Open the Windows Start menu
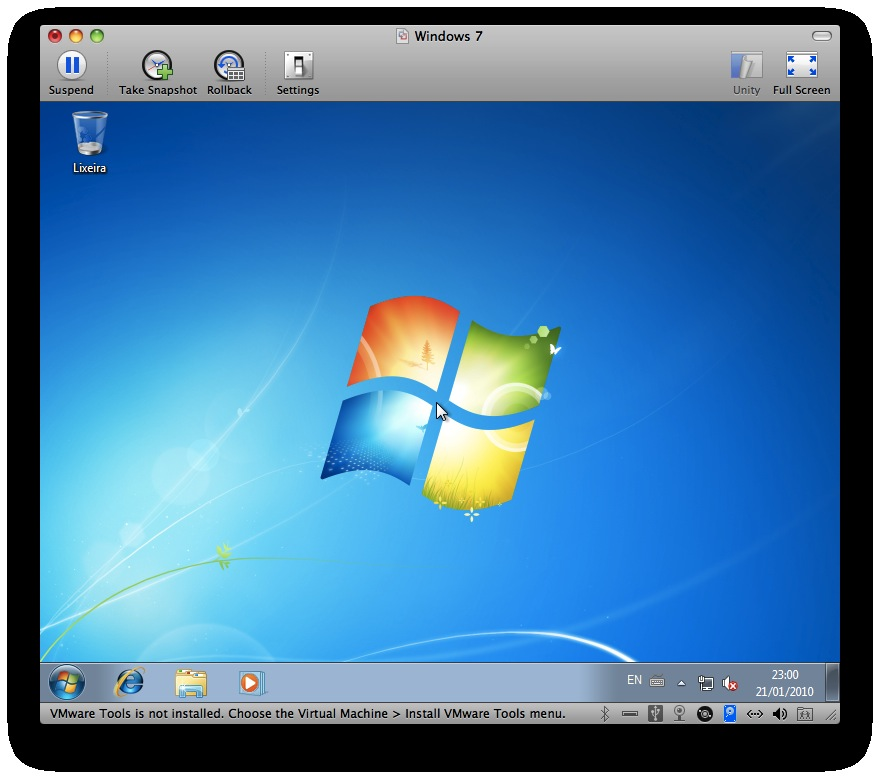 (67, 682)
